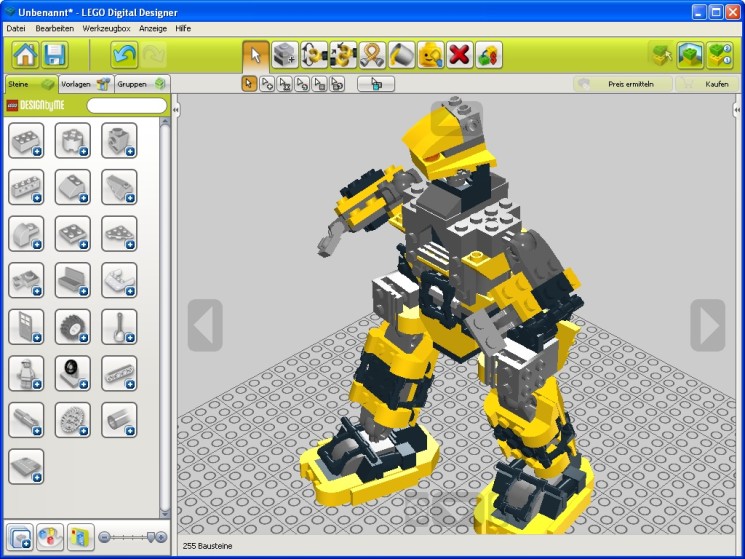Enable color selection sub-tool
The width and height of the screenshot is (745, 559).
pos(302,84)
